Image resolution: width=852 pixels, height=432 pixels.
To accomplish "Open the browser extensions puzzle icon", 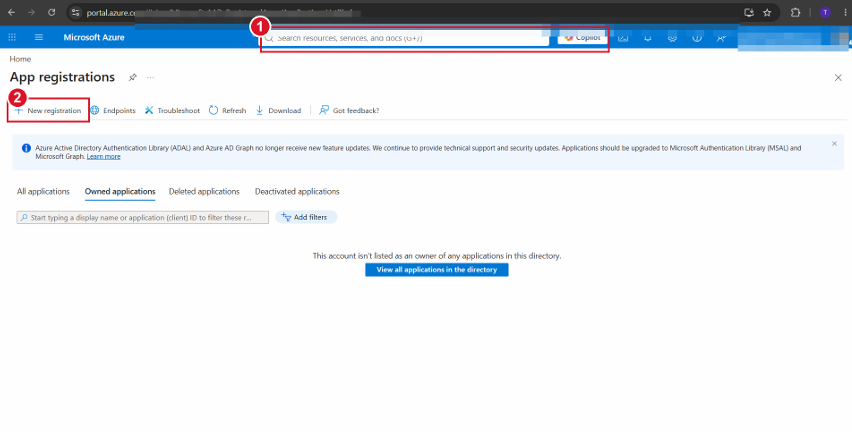I will 795,12.
